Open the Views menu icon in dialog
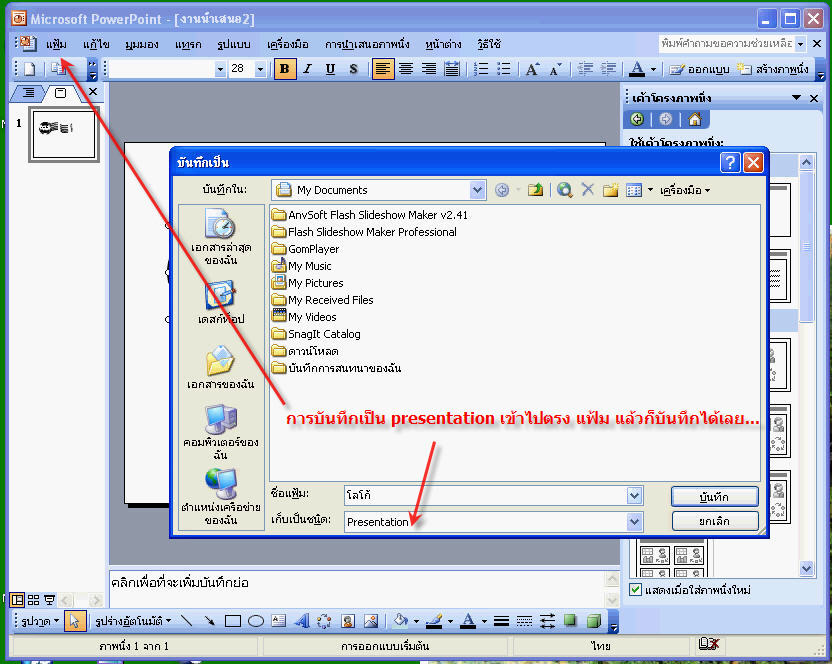The image size is (832, 664). click(x=634, y=189)
